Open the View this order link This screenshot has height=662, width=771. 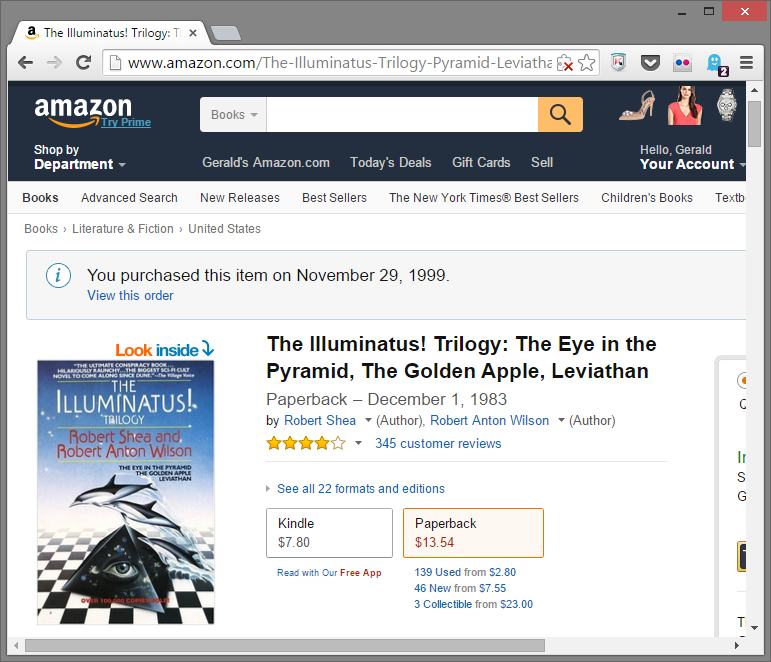coord(130,296)
